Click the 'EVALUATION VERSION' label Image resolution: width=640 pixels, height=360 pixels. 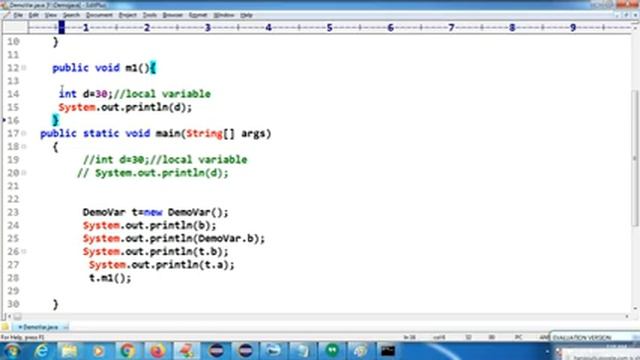click(x=582, y=338)
